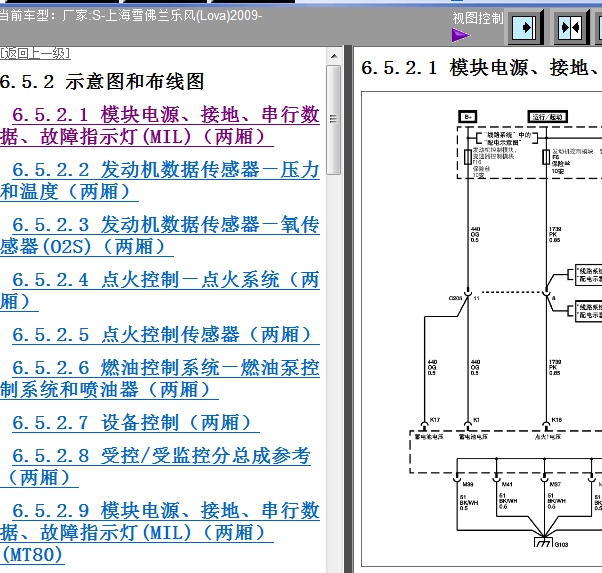Click the B+ box in the wiring diagram

point(468,117)
